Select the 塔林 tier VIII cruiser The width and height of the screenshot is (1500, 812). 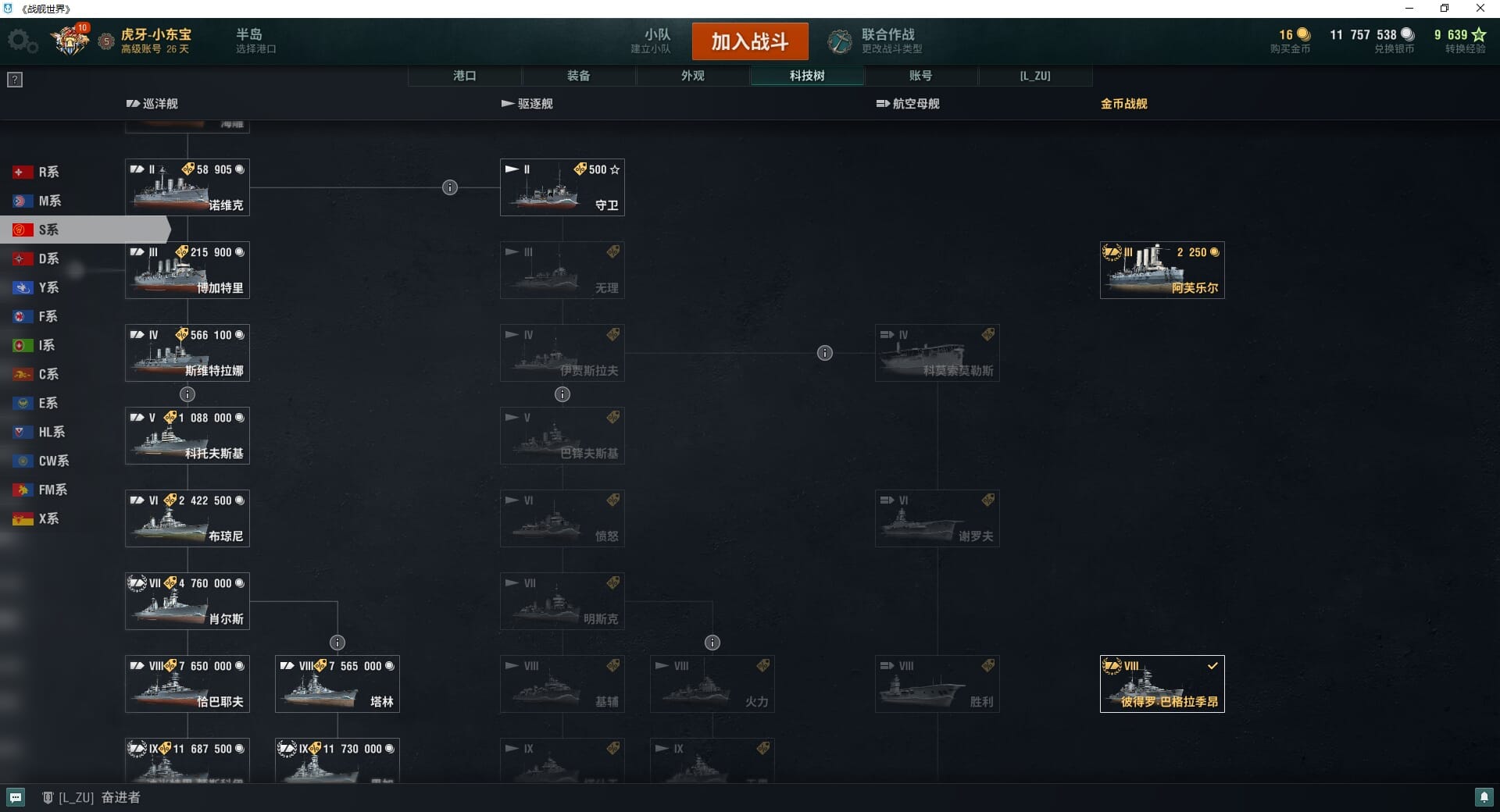click(337, 684)
